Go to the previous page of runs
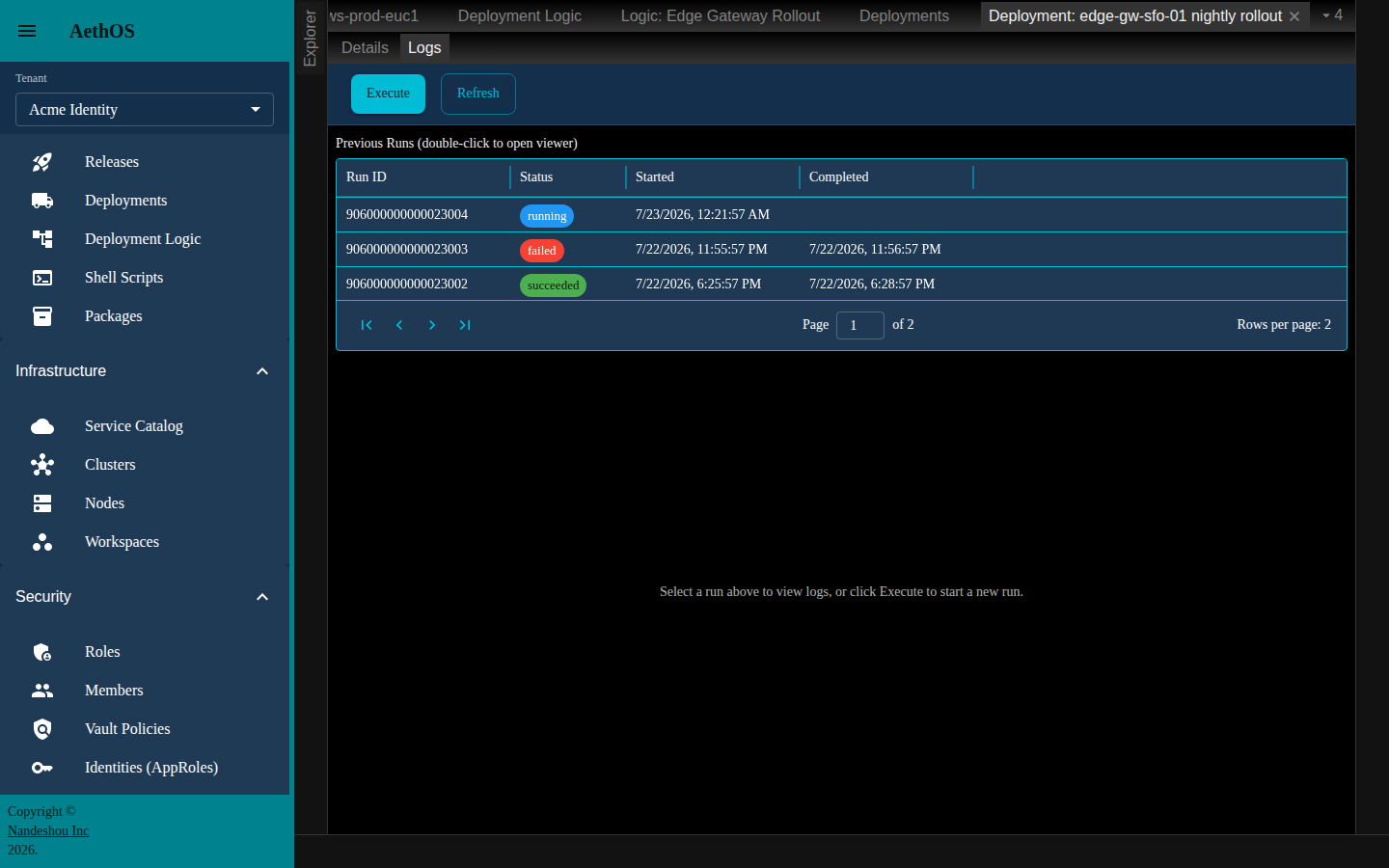 click(x=399, y=325)
